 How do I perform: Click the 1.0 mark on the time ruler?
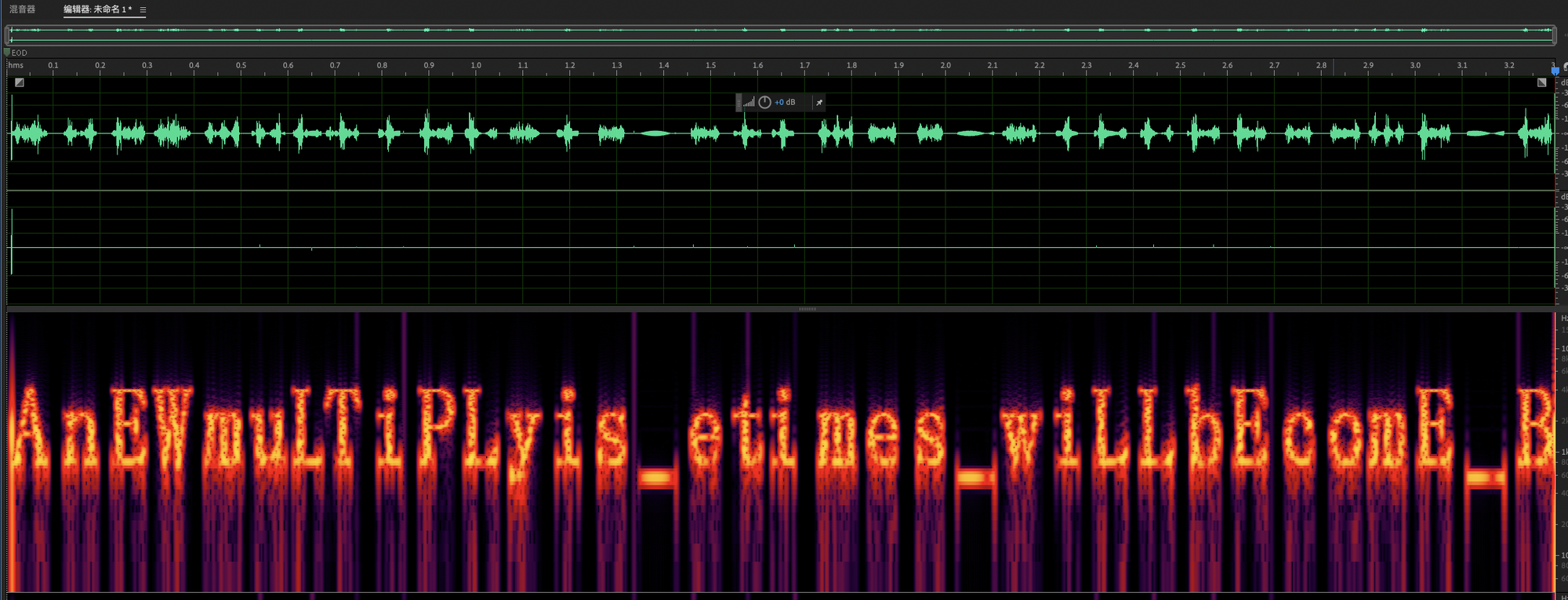(476, 65)
